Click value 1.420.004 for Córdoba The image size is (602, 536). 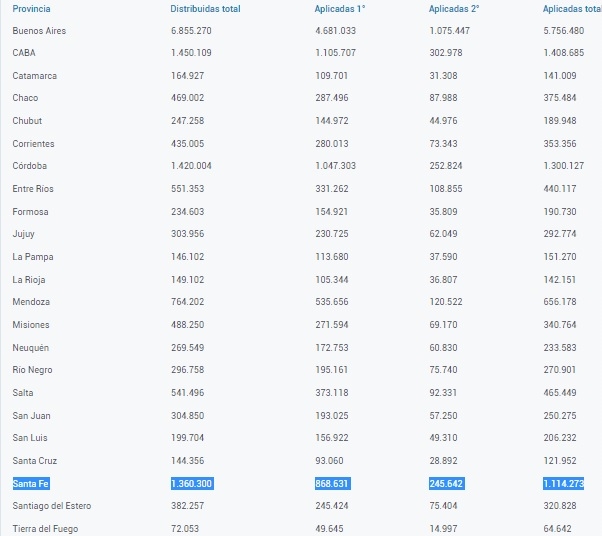click(191, 166)
